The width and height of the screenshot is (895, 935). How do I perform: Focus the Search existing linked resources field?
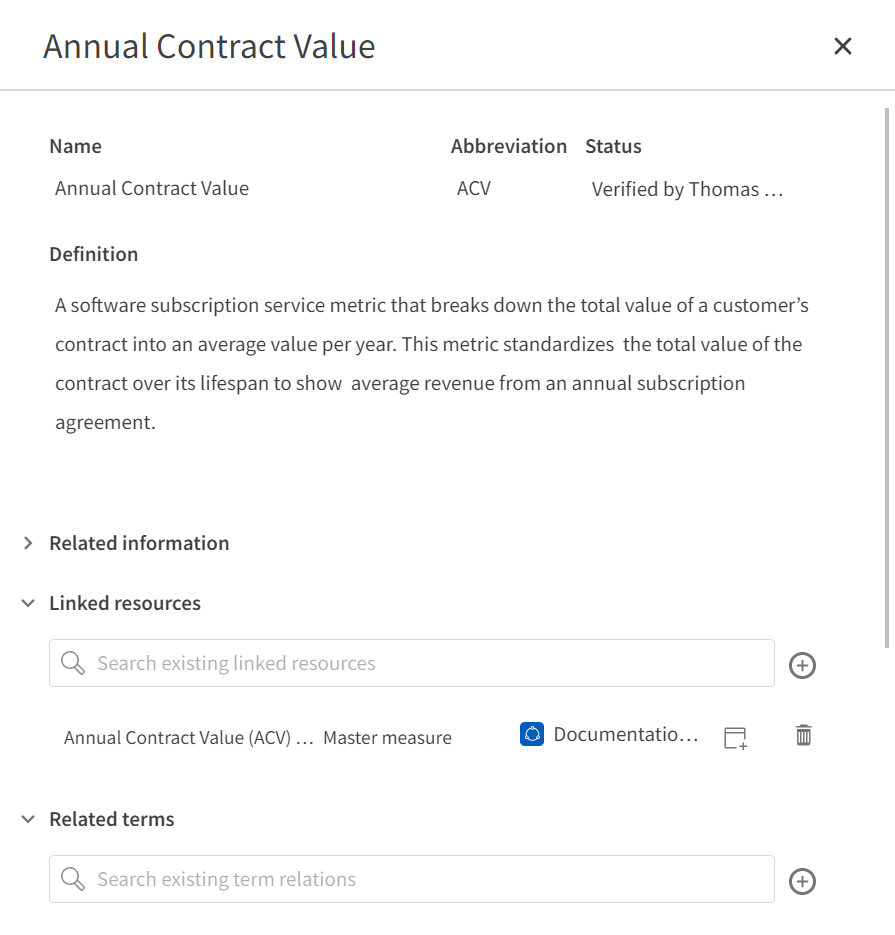coord(400,663)
